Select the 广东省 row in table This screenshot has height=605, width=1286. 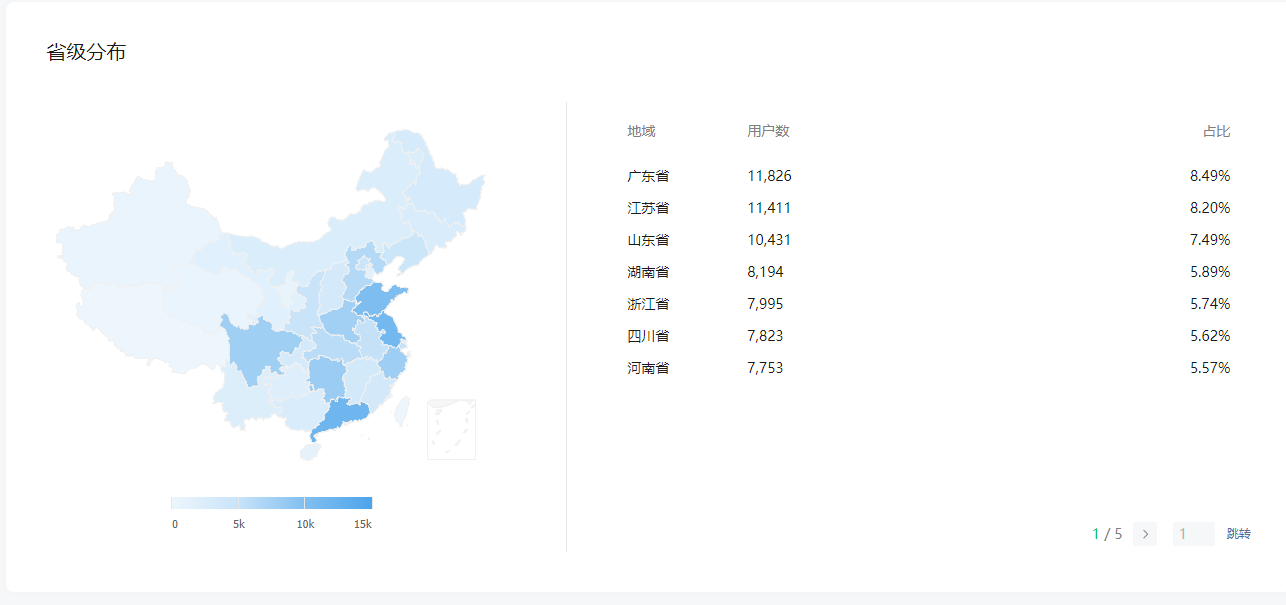coord(648,176)
